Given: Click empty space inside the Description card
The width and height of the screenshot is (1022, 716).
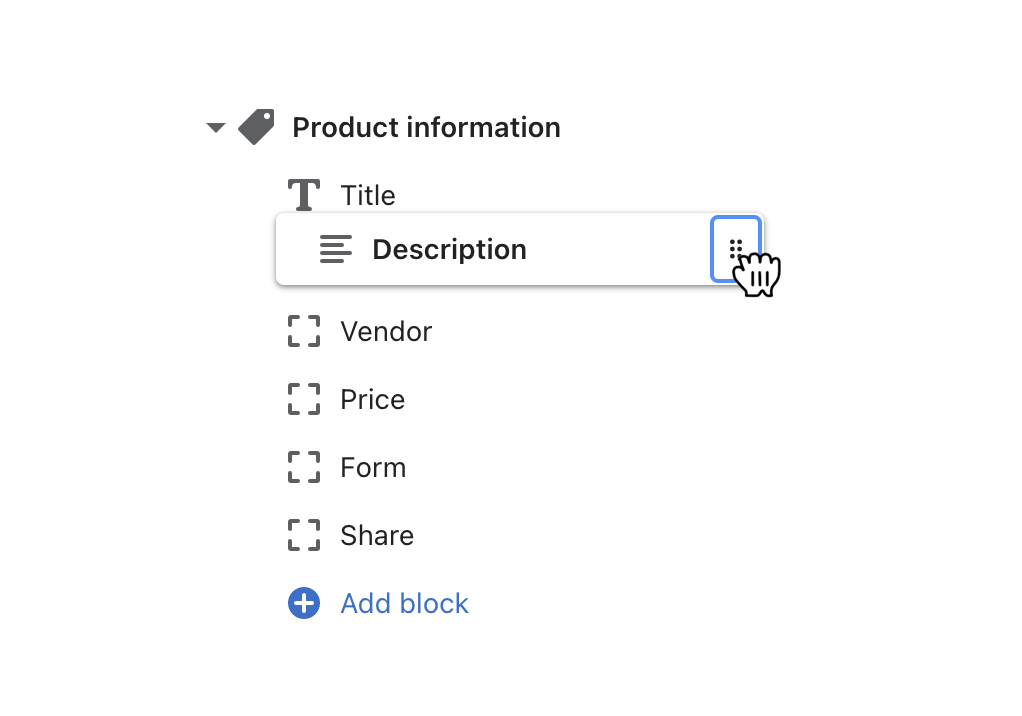Looking at the screenshot, I should pos(620,250).
